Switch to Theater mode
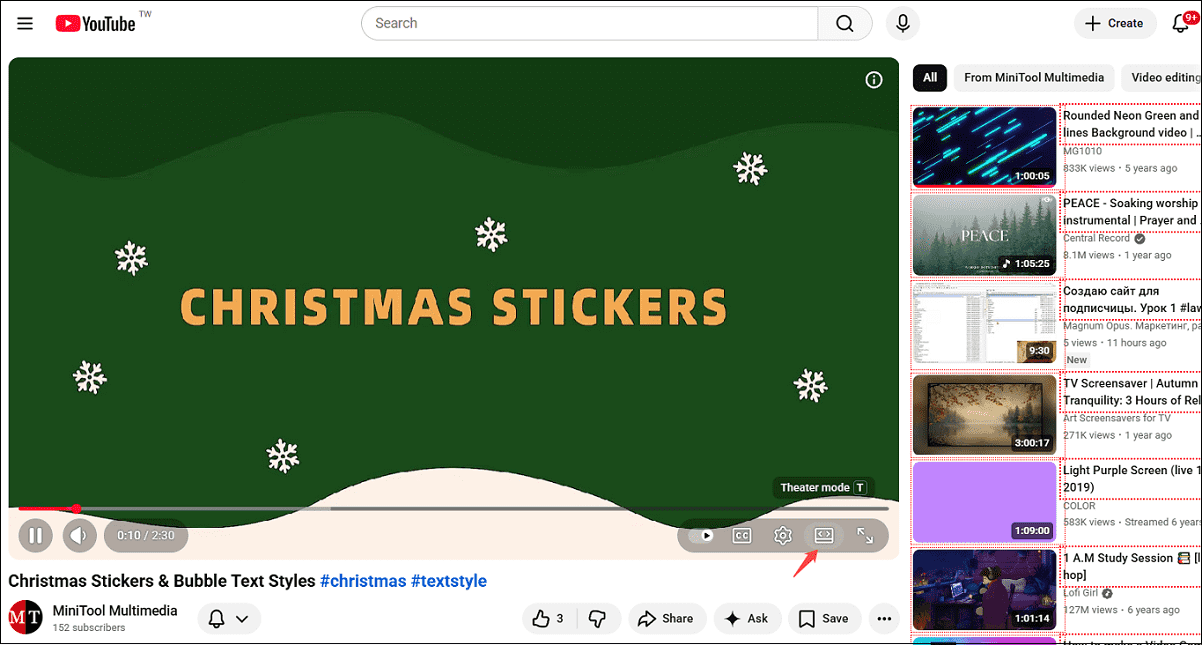1202x645 pixels. [x=823, y=535]
